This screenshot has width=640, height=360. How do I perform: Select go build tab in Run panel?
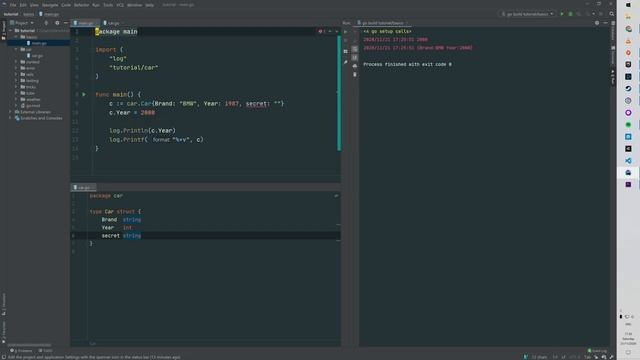click(x=382, y=23)
